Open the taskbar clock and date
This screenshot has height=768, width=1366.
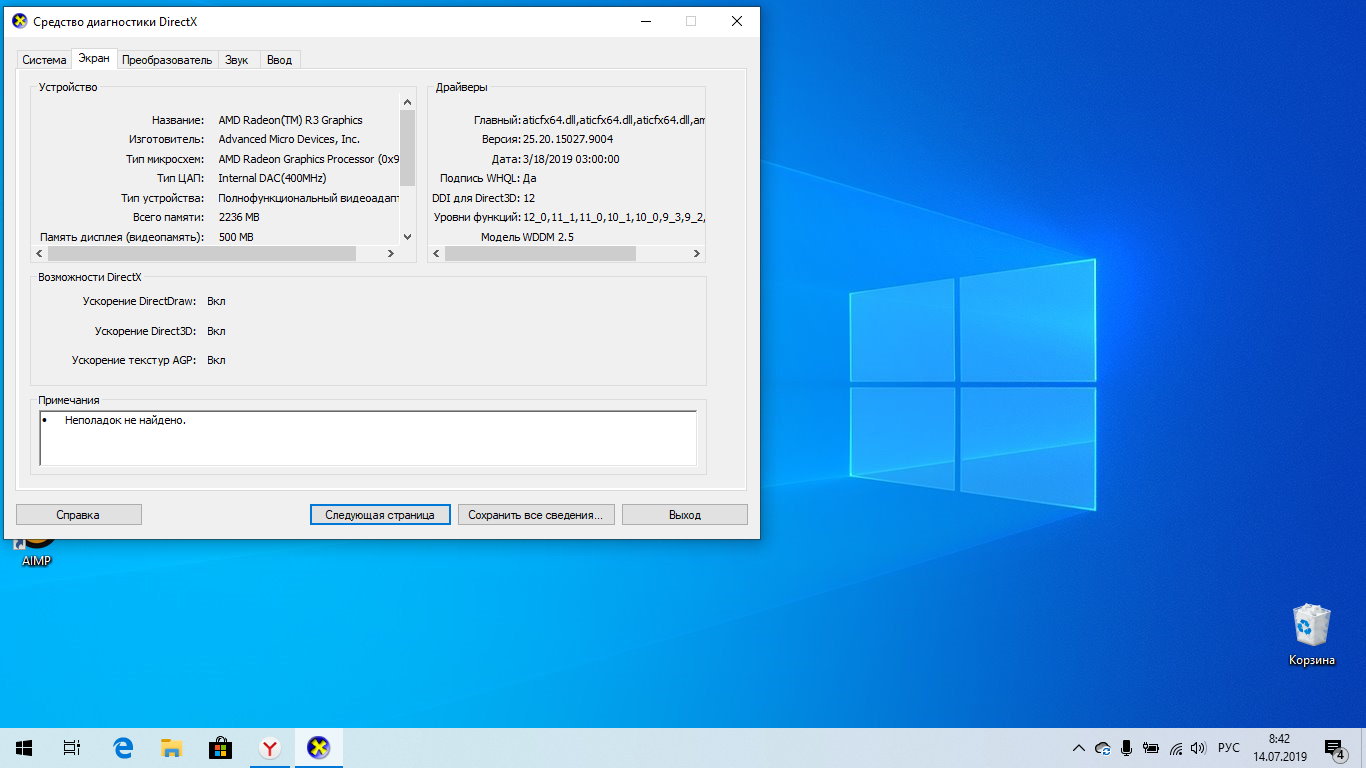(x=1279, y=748)
